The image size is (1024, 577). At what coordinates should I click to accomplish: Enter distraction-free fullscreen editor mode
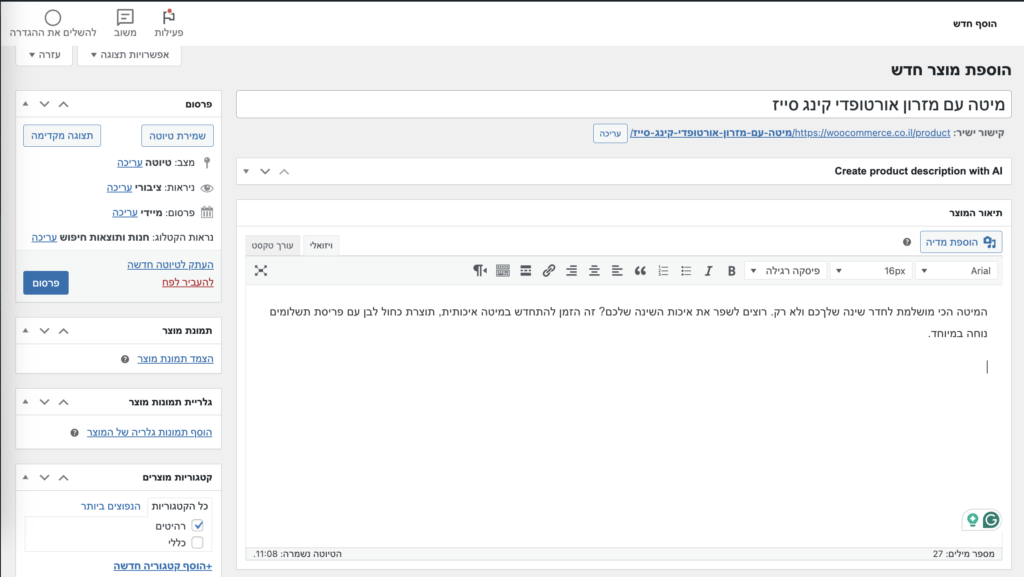click(x=261, y=271)
